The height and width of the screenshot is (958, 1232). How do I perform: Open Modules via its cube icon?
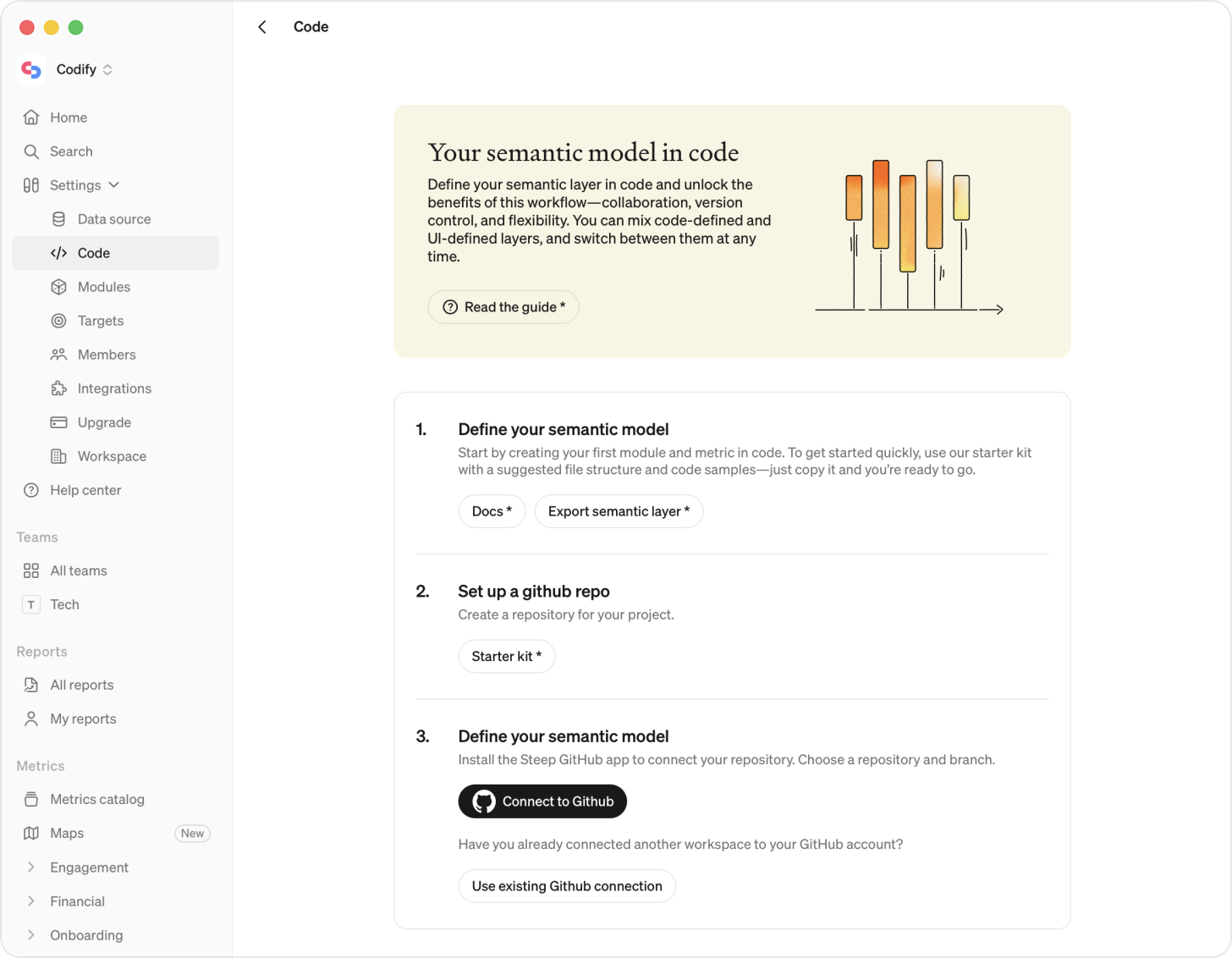pyautogui.click(x=58, y=286)
